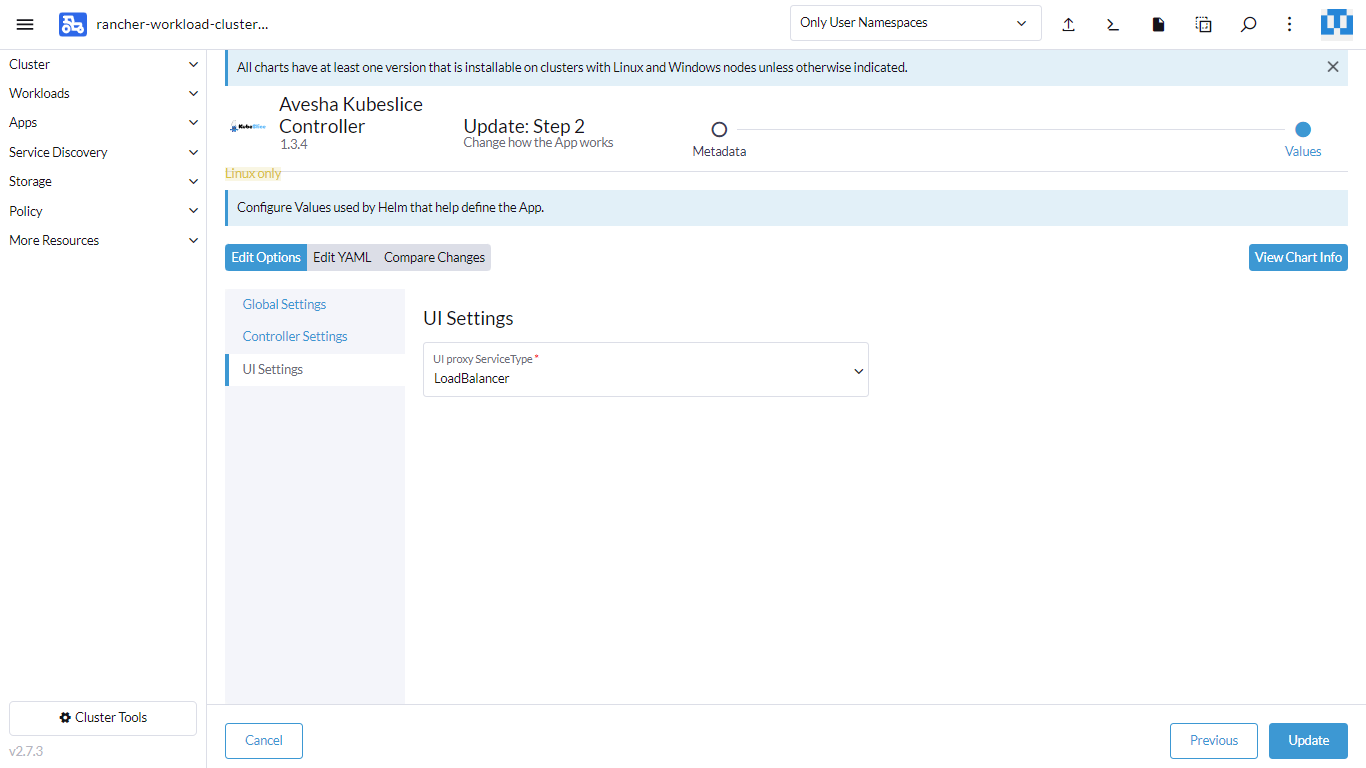Open the hamburger navigation menu

(x=25, y=24)
